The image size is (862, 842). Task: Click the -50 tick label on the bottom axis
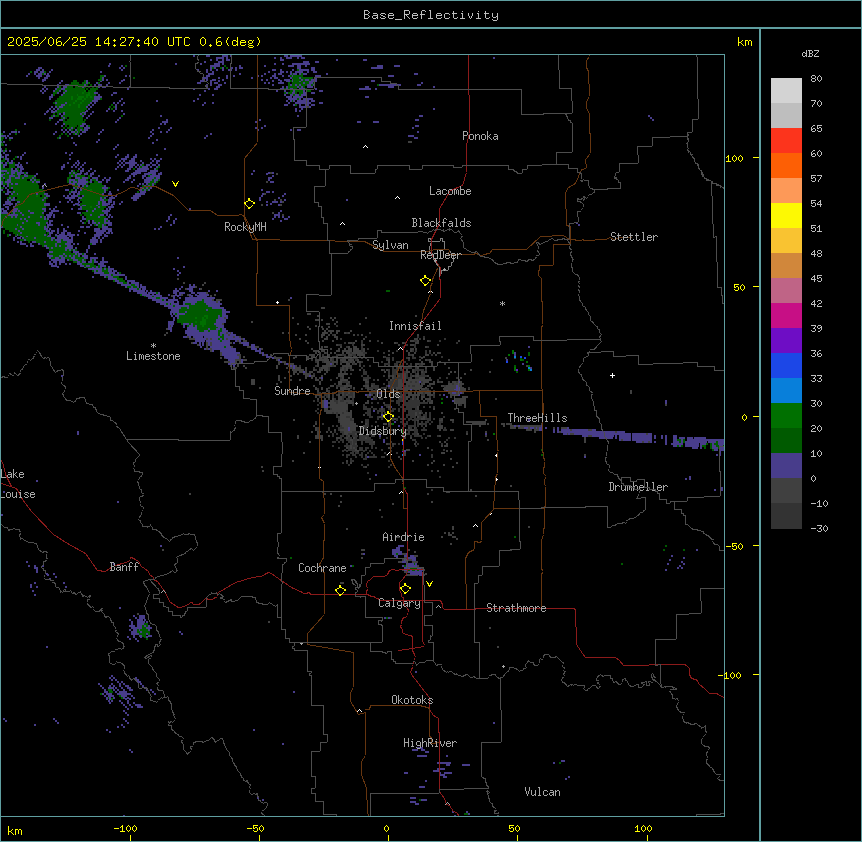[255, 828]
